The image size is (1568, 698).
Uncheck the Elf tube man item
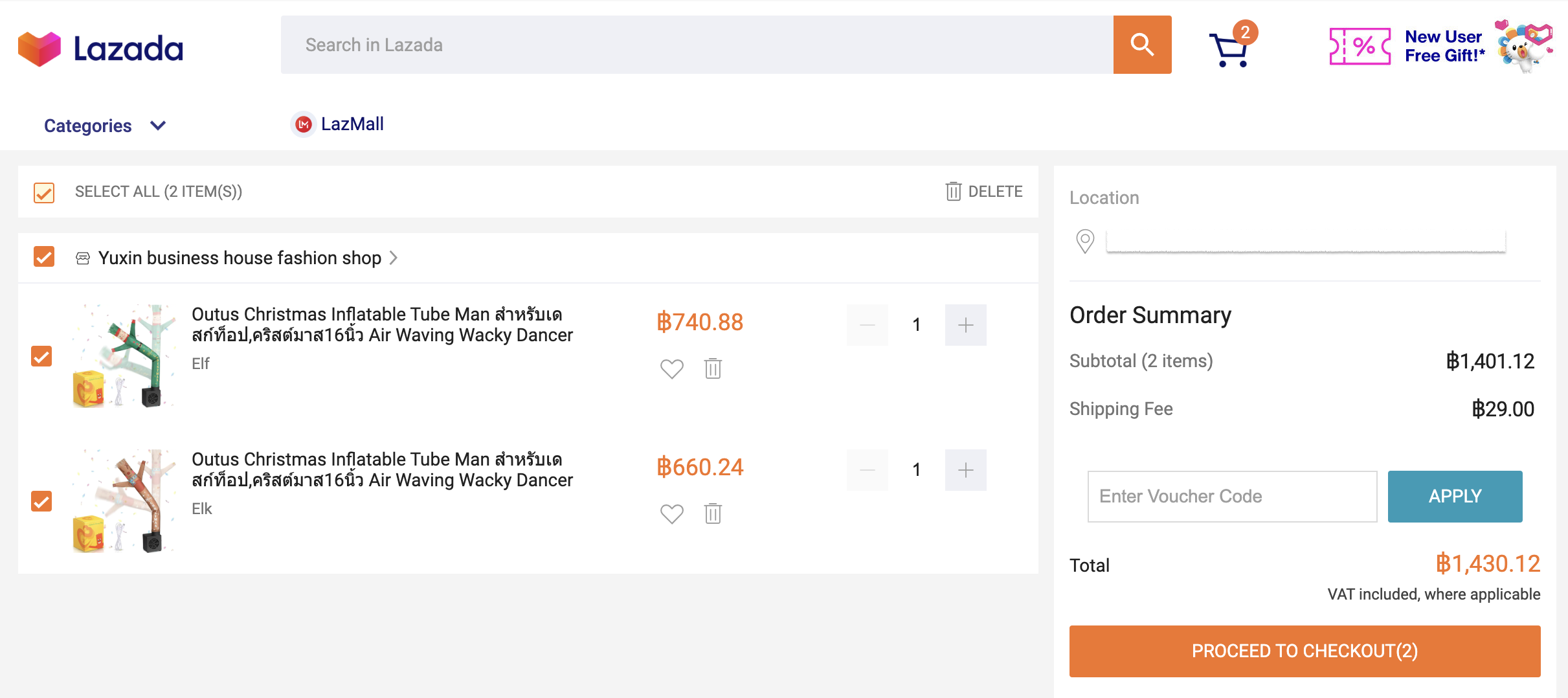coord(41,356)
